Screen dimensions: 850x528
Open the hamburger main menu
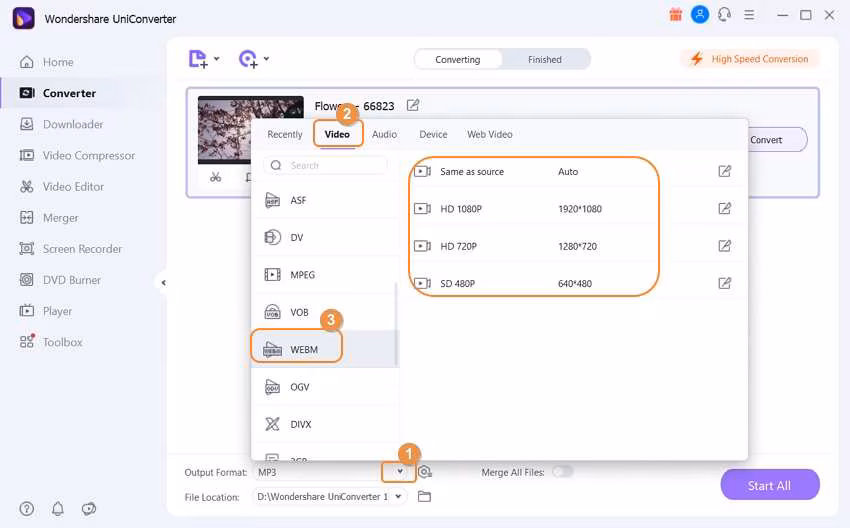click(749, 15)
